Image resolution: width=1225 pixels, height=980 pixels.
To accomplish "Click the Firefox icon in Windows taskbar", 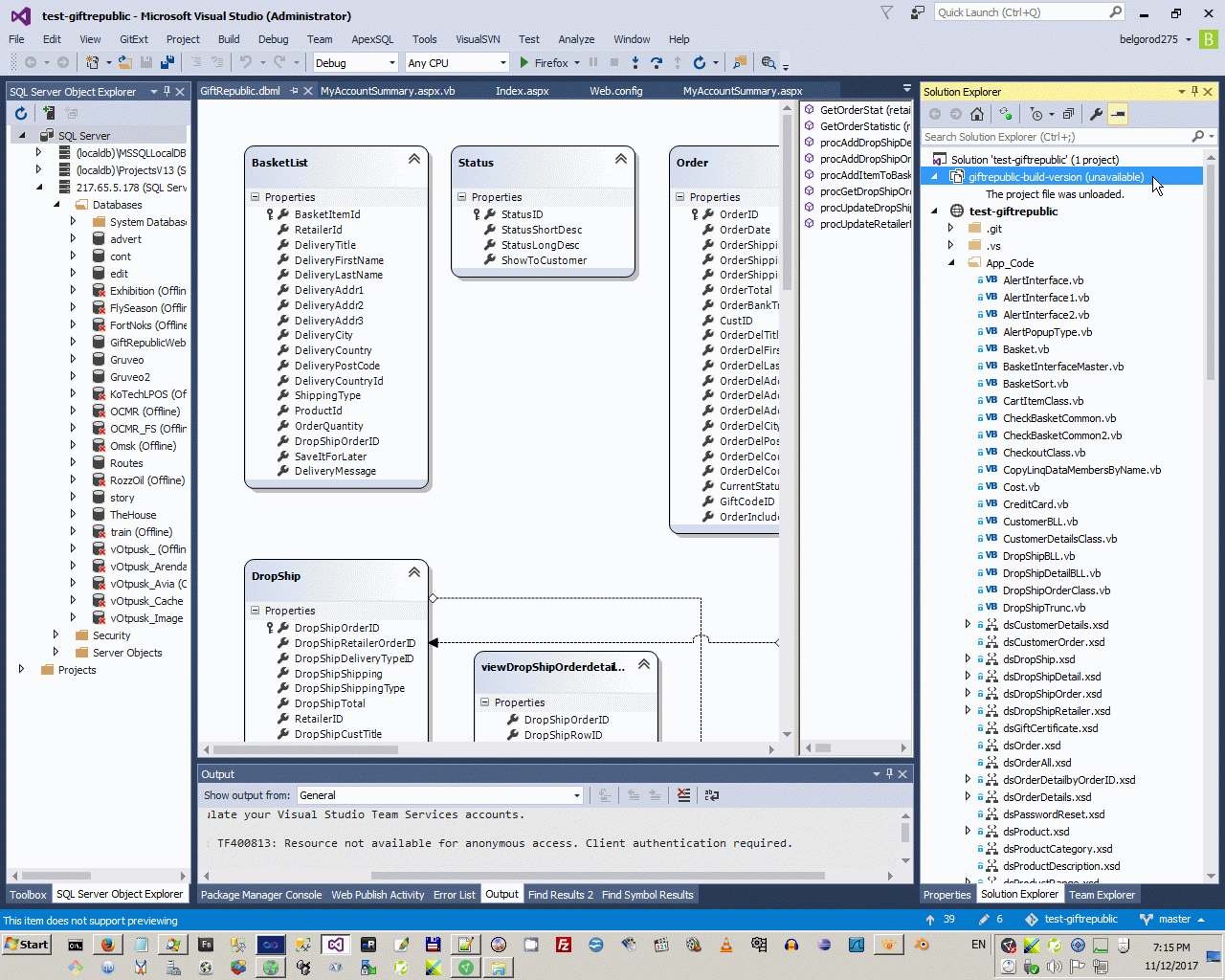I will (107, 945).
